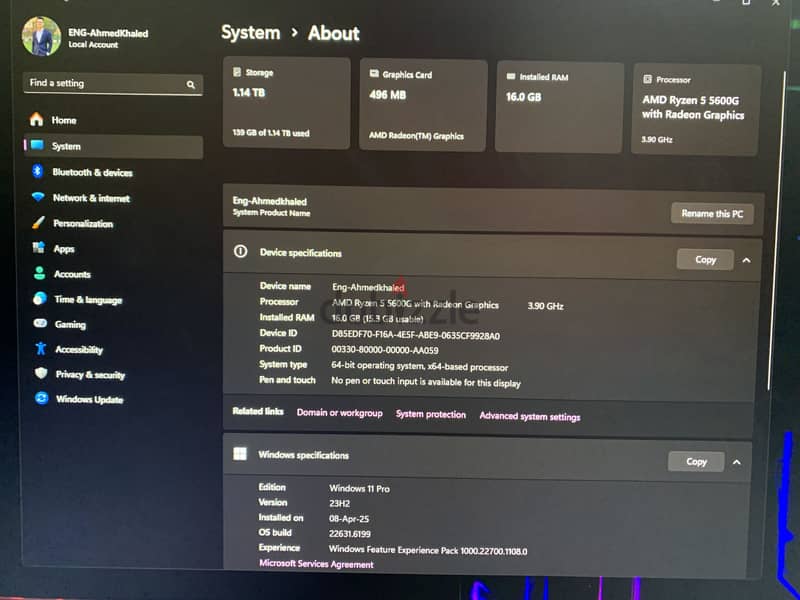This screenshot has width=800, height=600.
Task: Click the Device ID value
Action: click(416, 335)
